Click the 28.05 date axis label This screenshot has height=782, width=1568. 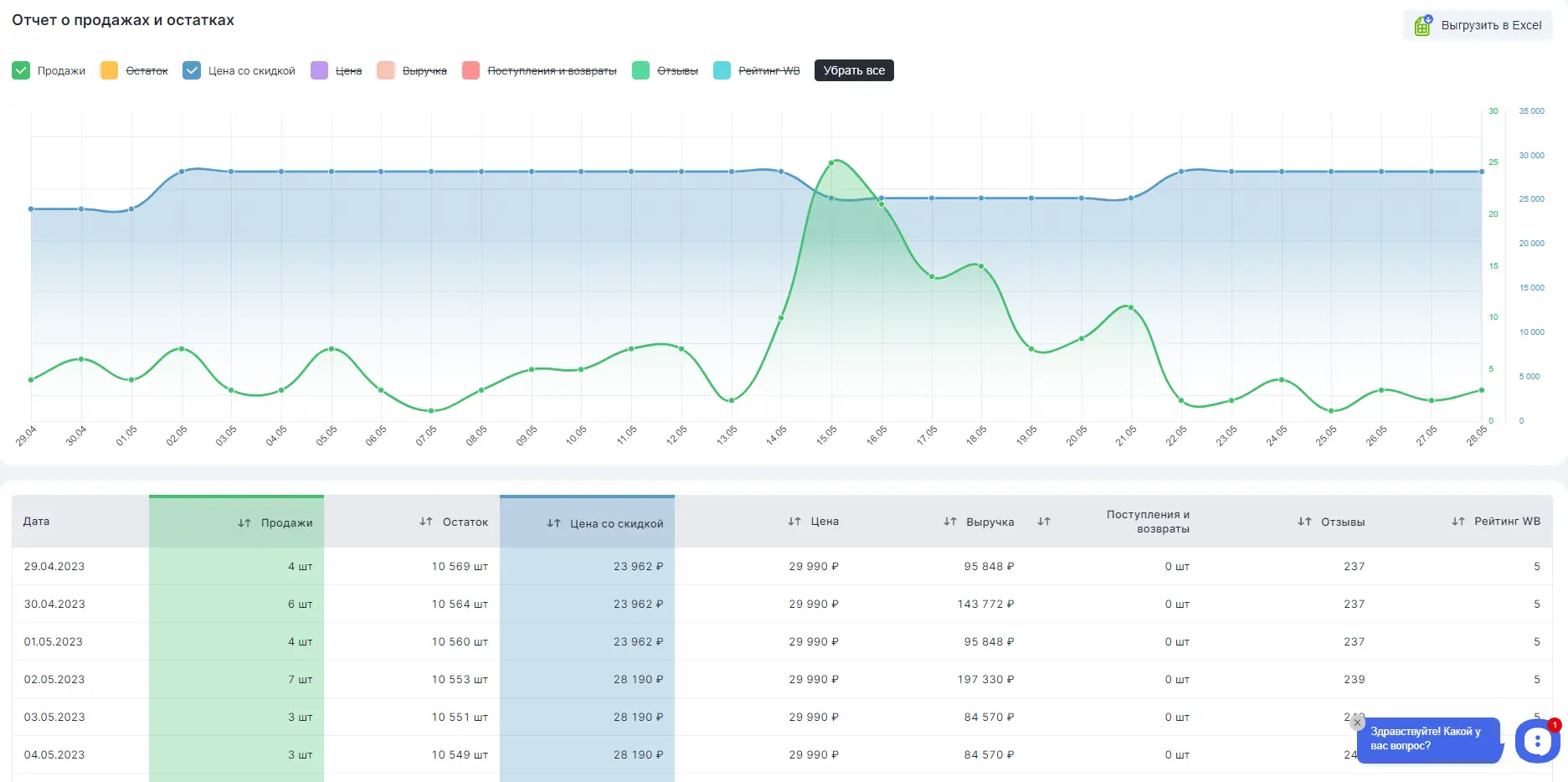coord(1477,435)
